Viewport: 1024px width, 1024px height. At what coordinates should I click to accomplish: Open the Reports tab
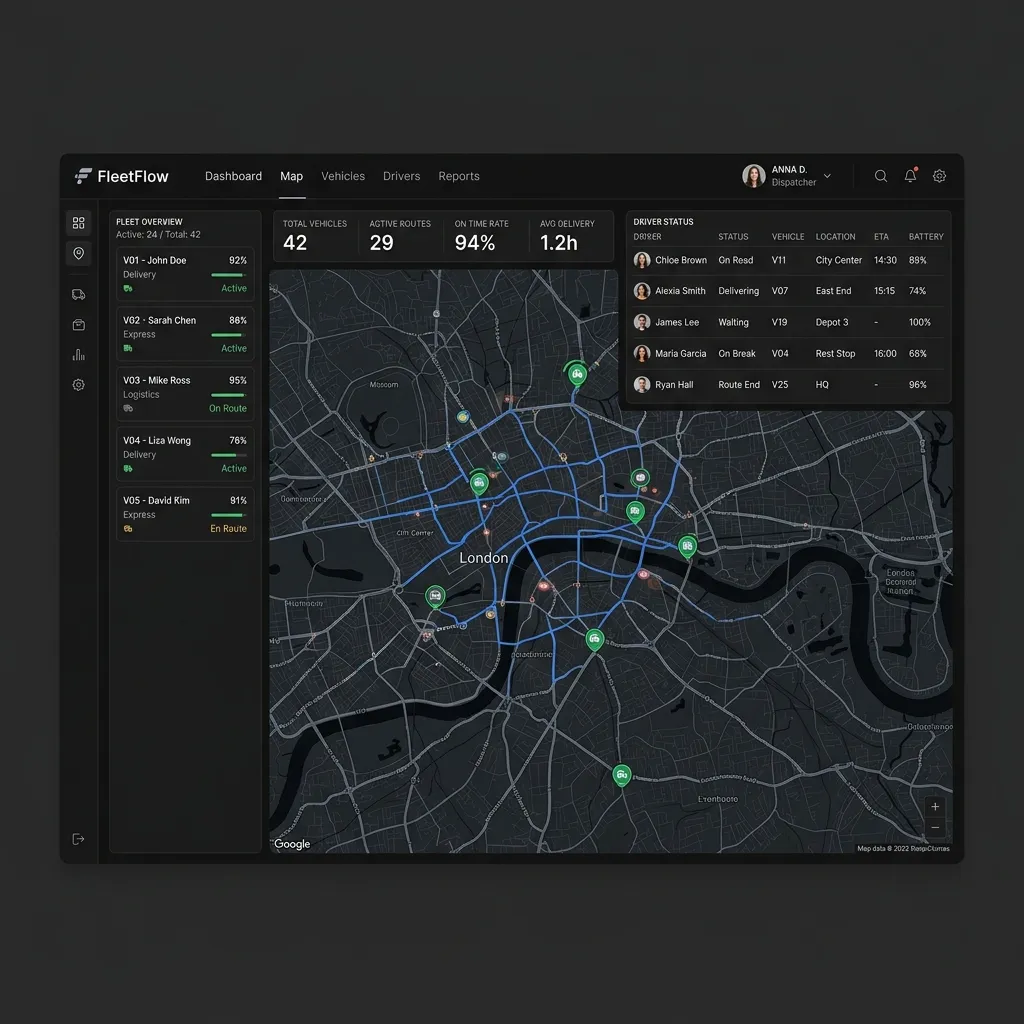459,176
